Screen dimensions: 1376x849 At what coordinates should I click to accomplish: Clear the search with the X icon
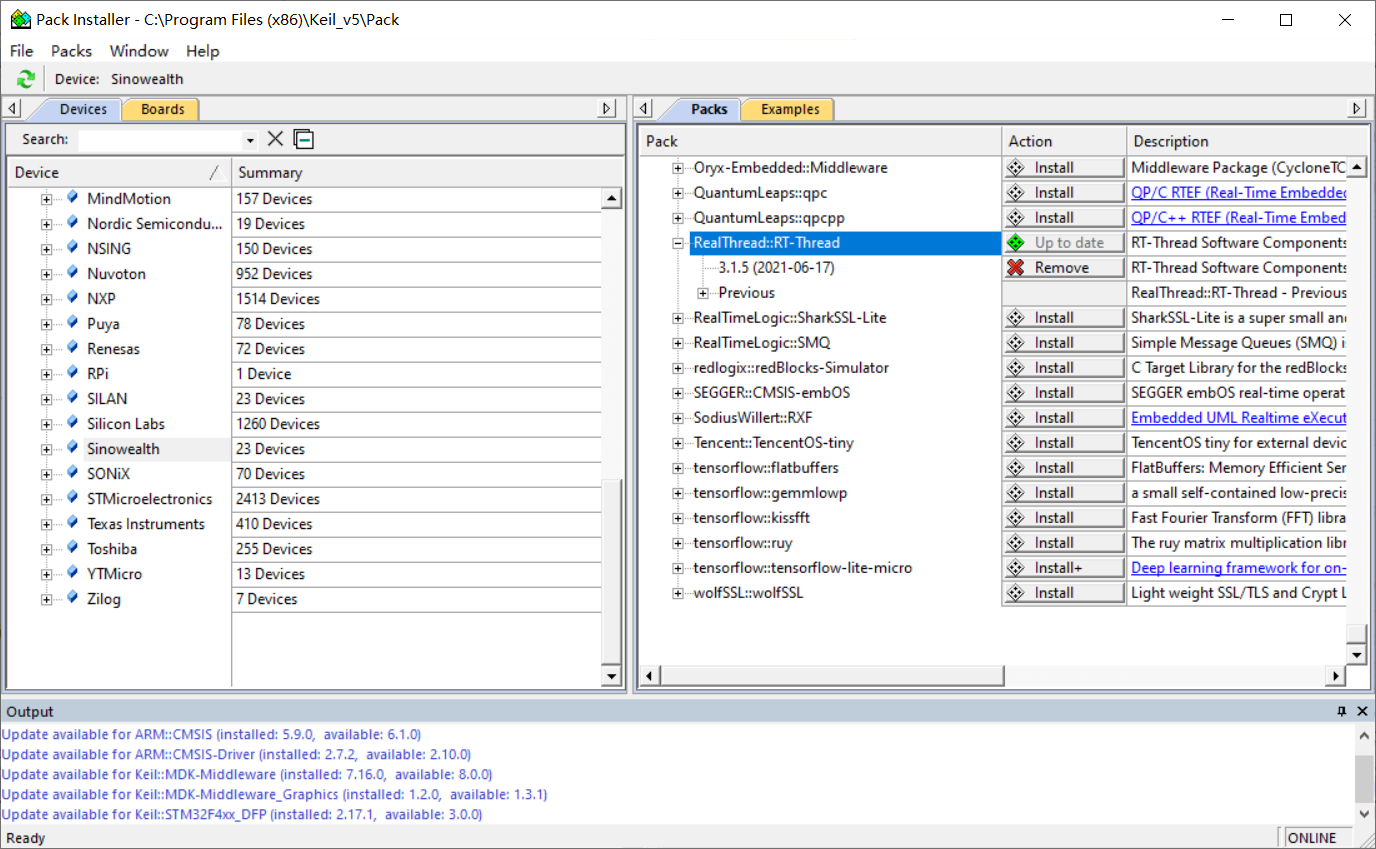tap(275, 139)
